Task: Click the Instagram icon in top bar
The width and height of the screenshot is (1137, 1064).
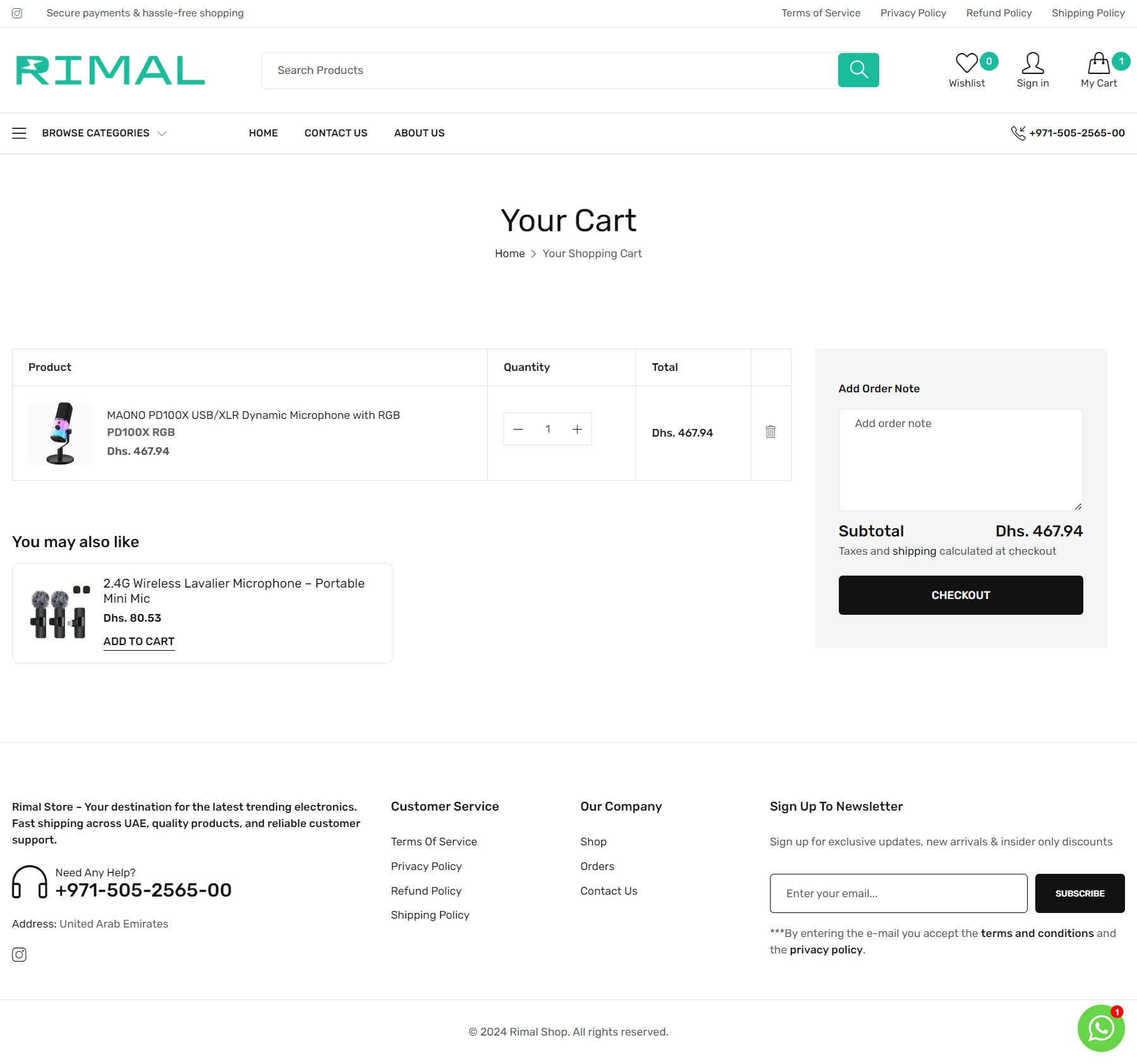Action: click(17, 13)
